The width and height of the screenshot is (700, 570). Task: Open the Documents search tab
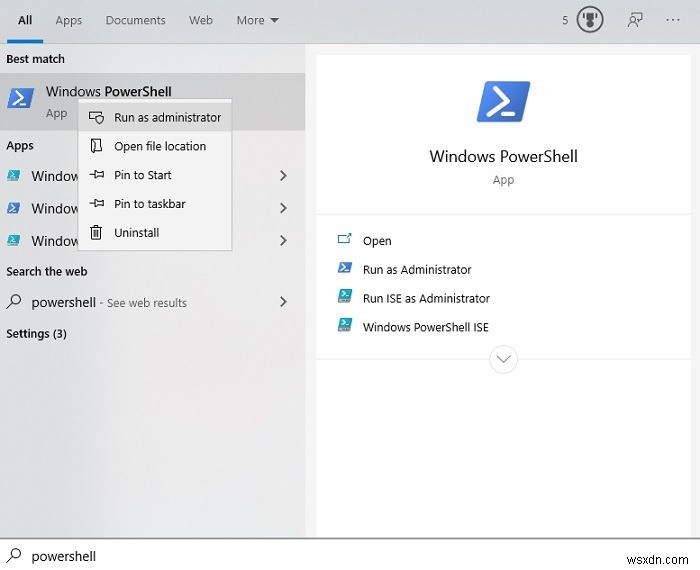[135, 21]
